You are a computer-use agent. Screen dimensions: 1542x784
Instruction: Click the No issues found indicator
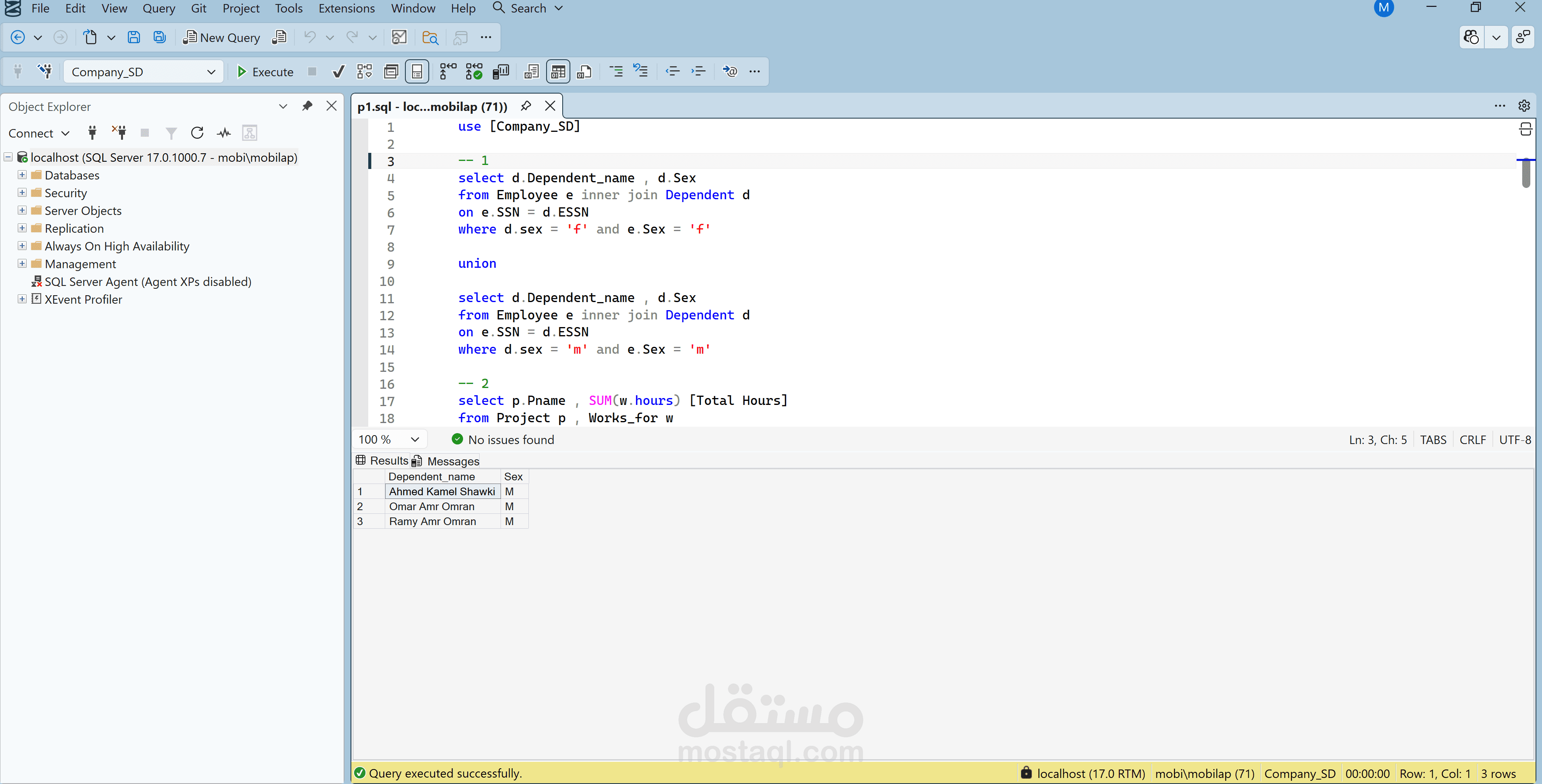pos(503,439)
